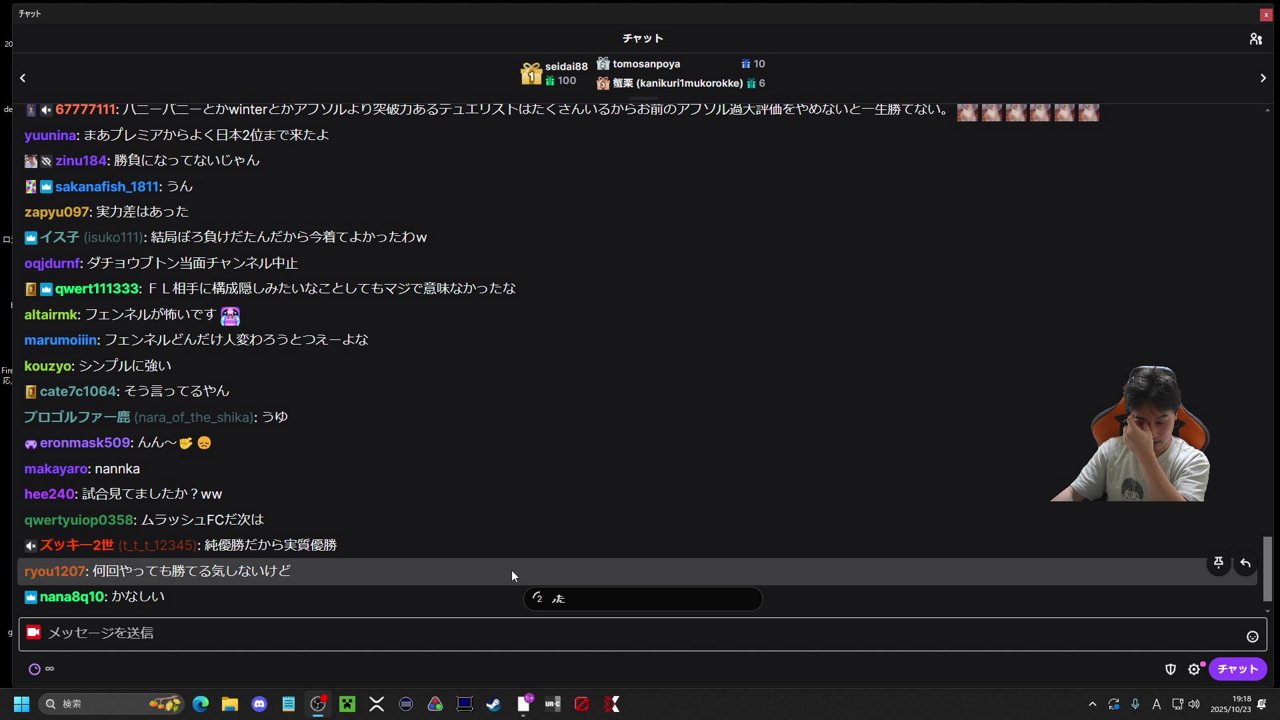Open the tomosanpoya leaderboard entry
Screen dimensions: 1280x720
tap(645, 63)
